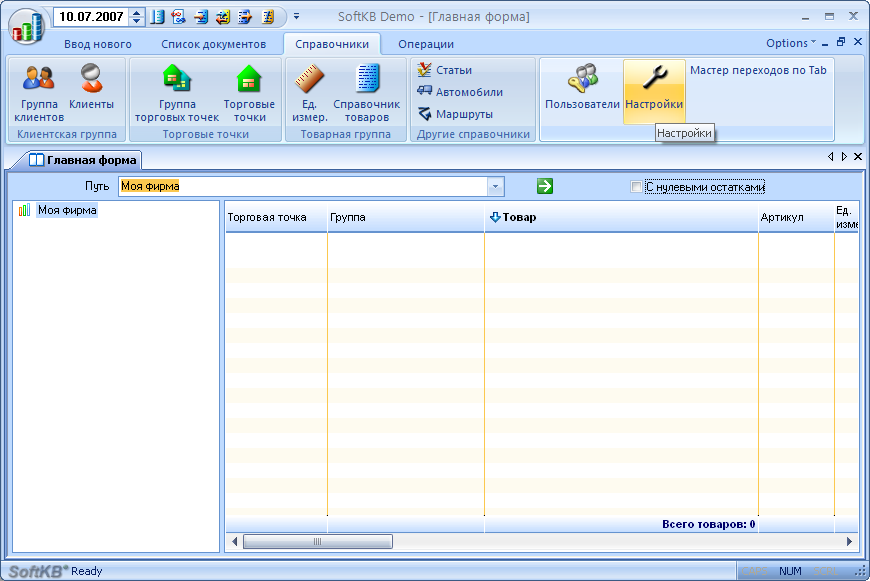Click the yellow sheet with zigzag line icon
The height and width of the screenshot is (581, 870).
click(268, 17)
